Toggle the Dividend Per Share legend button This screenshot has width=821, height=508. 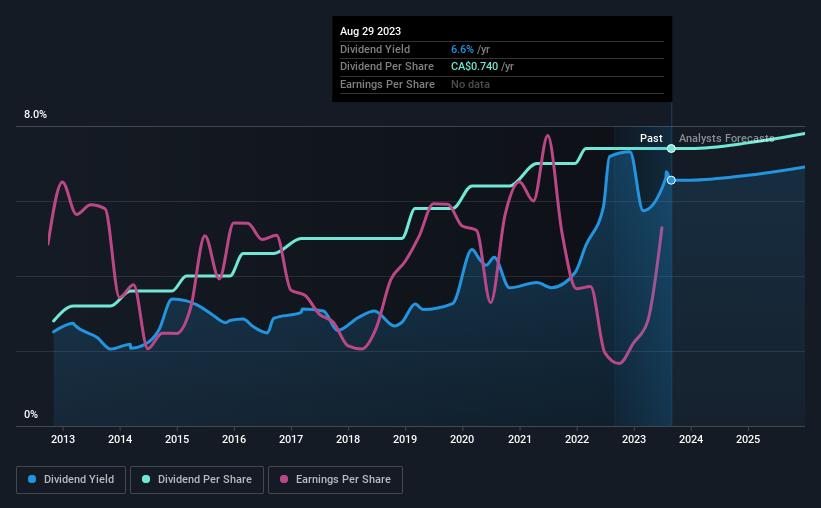pyautogui.click(x=197, y=480)
